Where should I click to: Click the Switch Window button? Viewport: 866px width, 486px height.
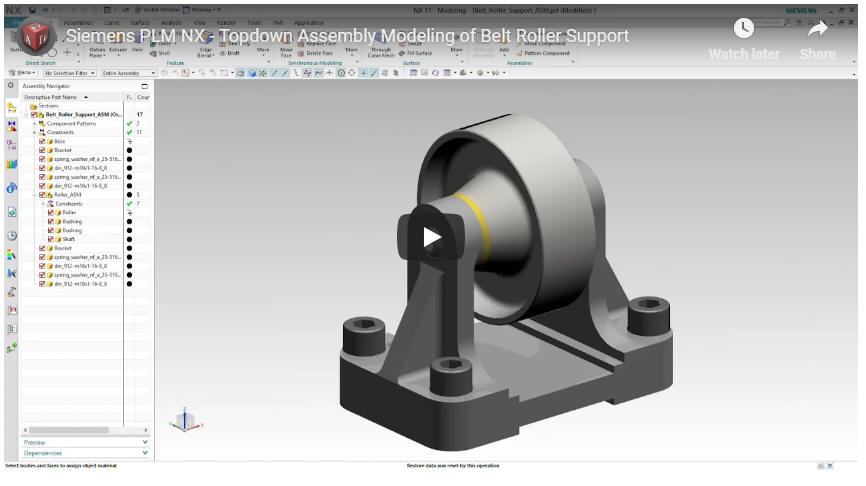[157, 10]
